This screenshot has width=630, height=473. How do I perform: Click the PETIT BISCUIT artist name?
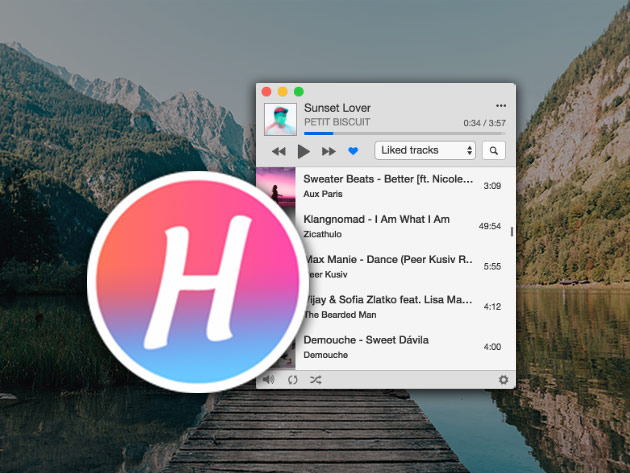337,122
